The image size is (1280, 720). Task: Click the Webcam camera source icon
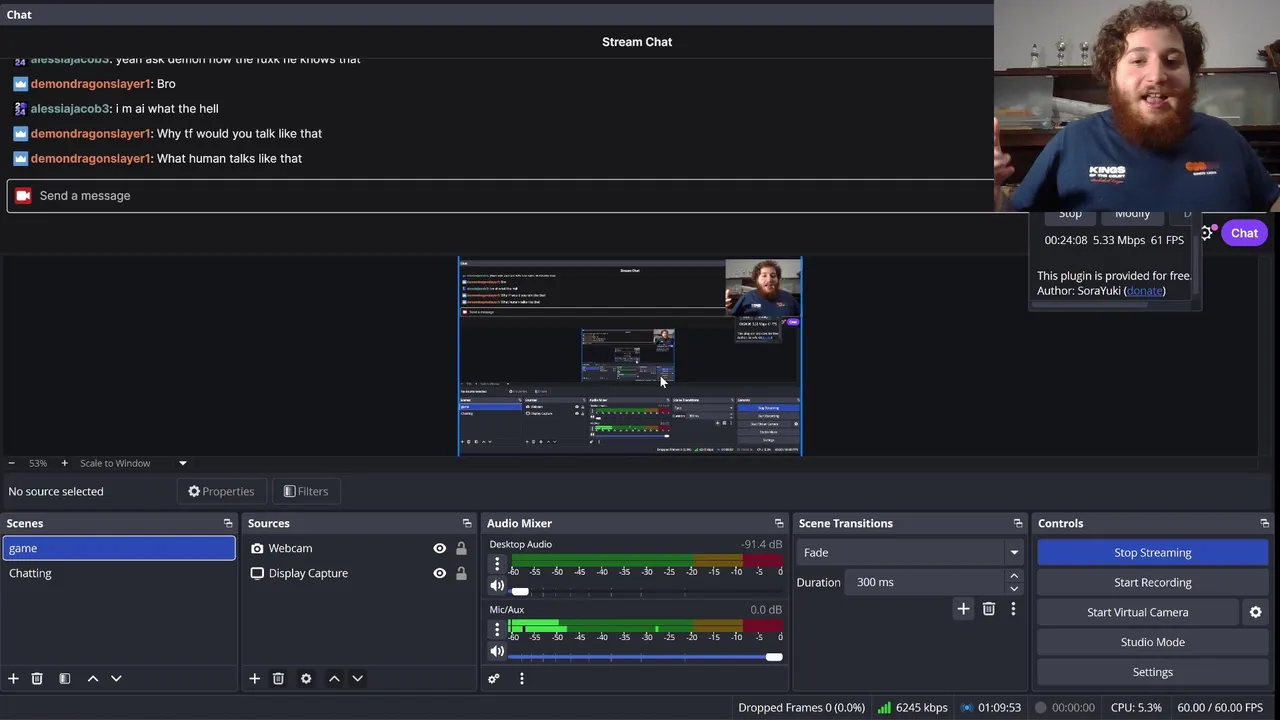[257, 548]
